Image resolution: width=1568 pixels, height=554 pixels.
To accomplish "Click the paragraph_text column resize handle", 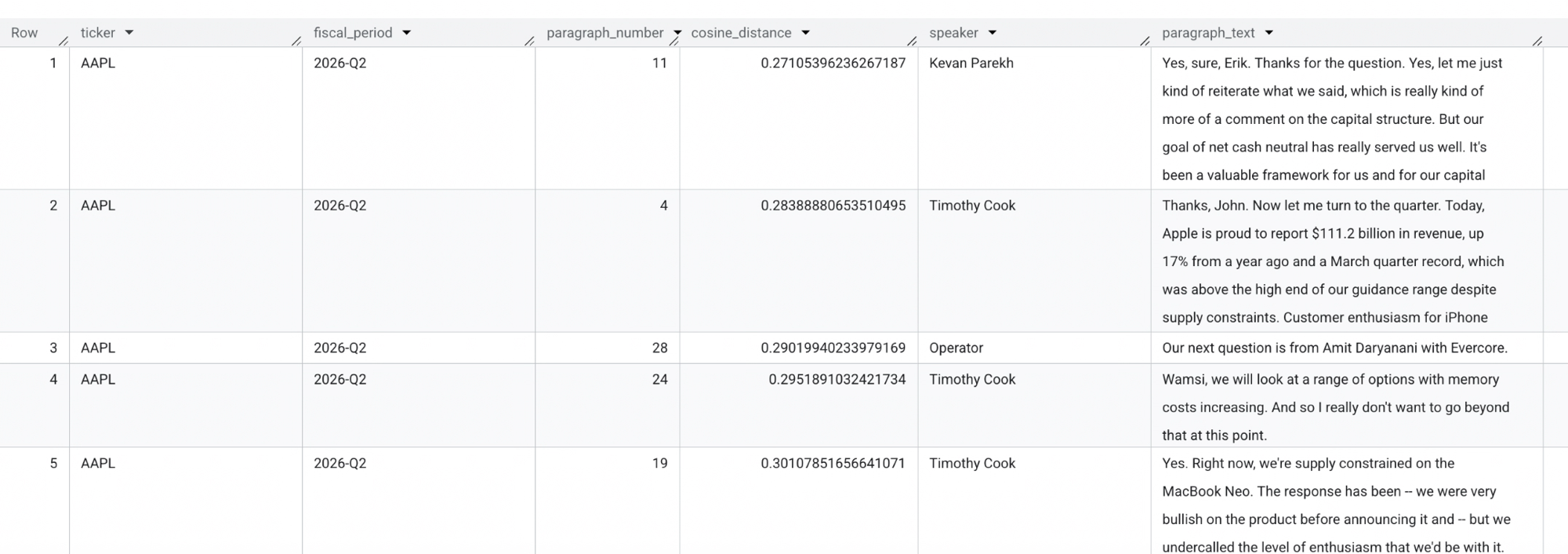I will coord(1537,41).
